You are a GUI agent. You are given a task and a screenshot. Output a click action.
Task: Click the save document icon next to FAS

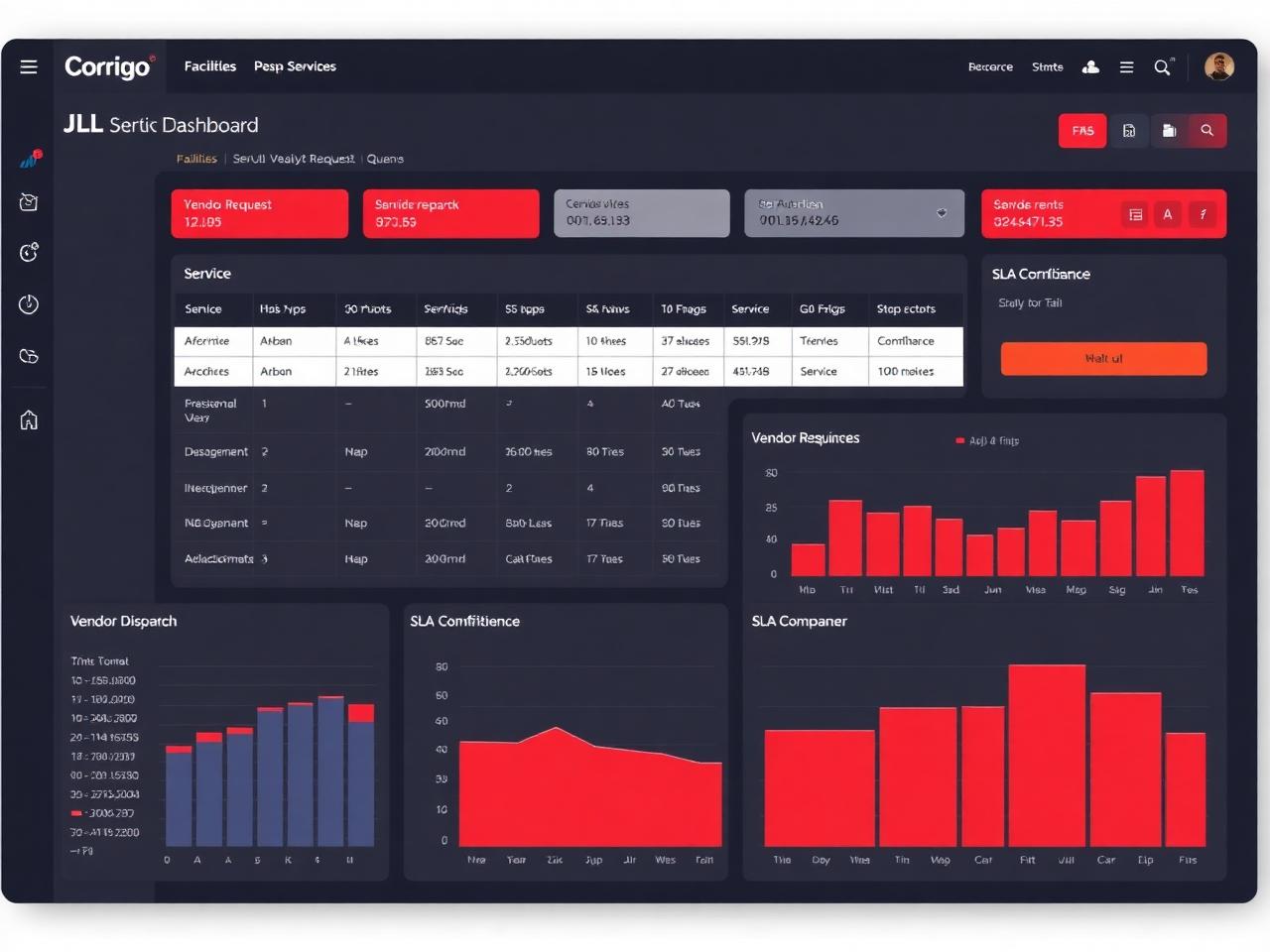(x=1129, y=131)
